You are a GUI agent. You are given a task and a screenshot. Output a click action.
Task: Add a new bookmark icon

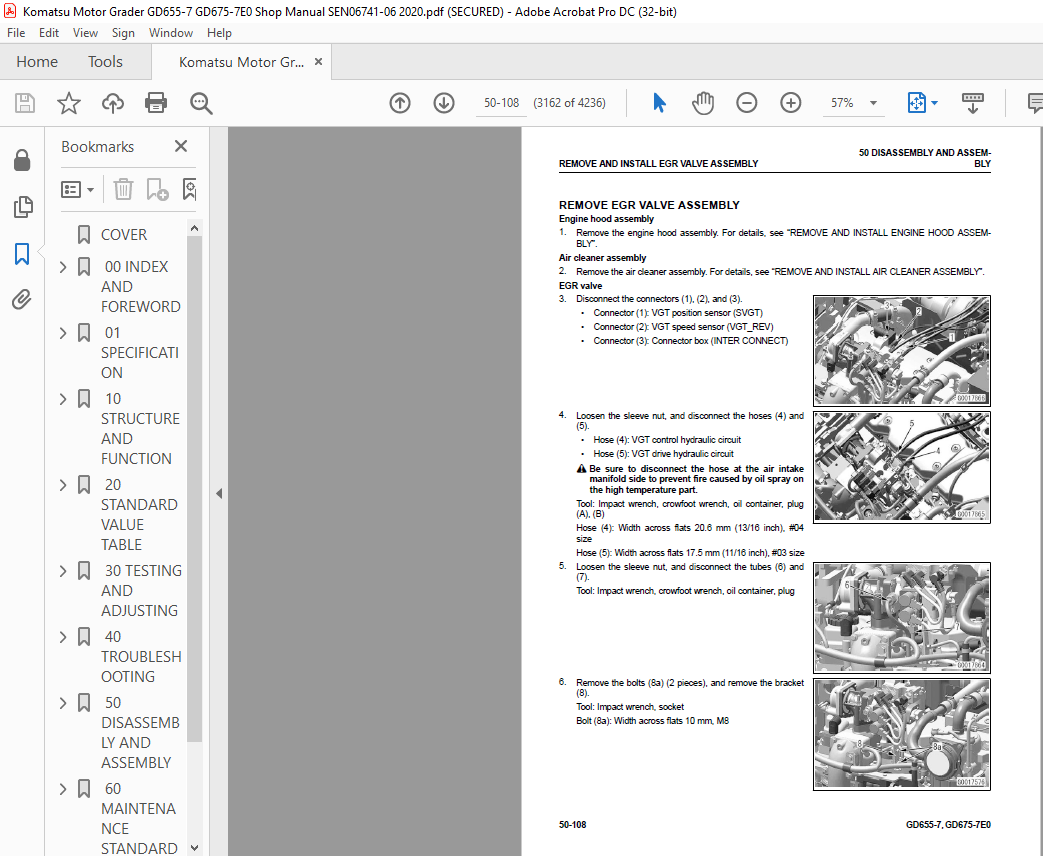point(158,190)
